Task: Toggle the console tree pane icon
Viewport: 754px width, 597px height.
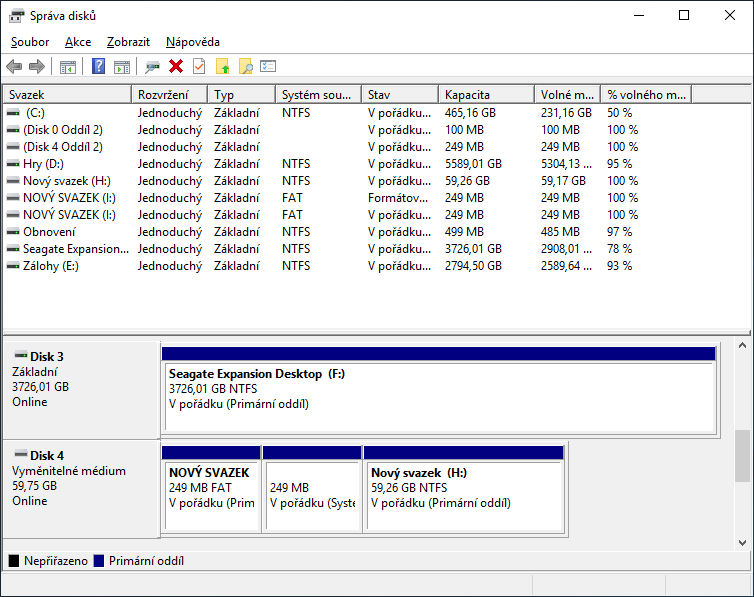Action: pos(68,67)
